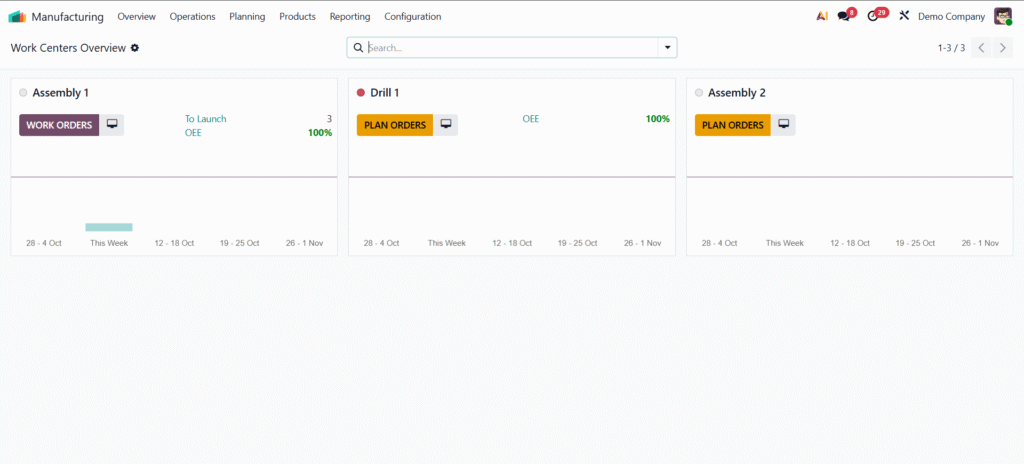Toggle Assembly 1 status indicator dot

pyautogui.click(x=23, y=93)
